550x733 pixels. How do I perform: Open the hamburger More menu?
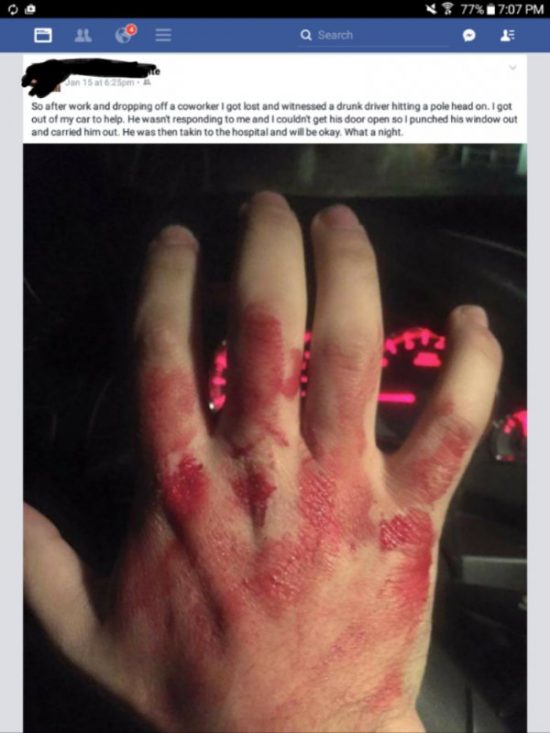[163, 36]
